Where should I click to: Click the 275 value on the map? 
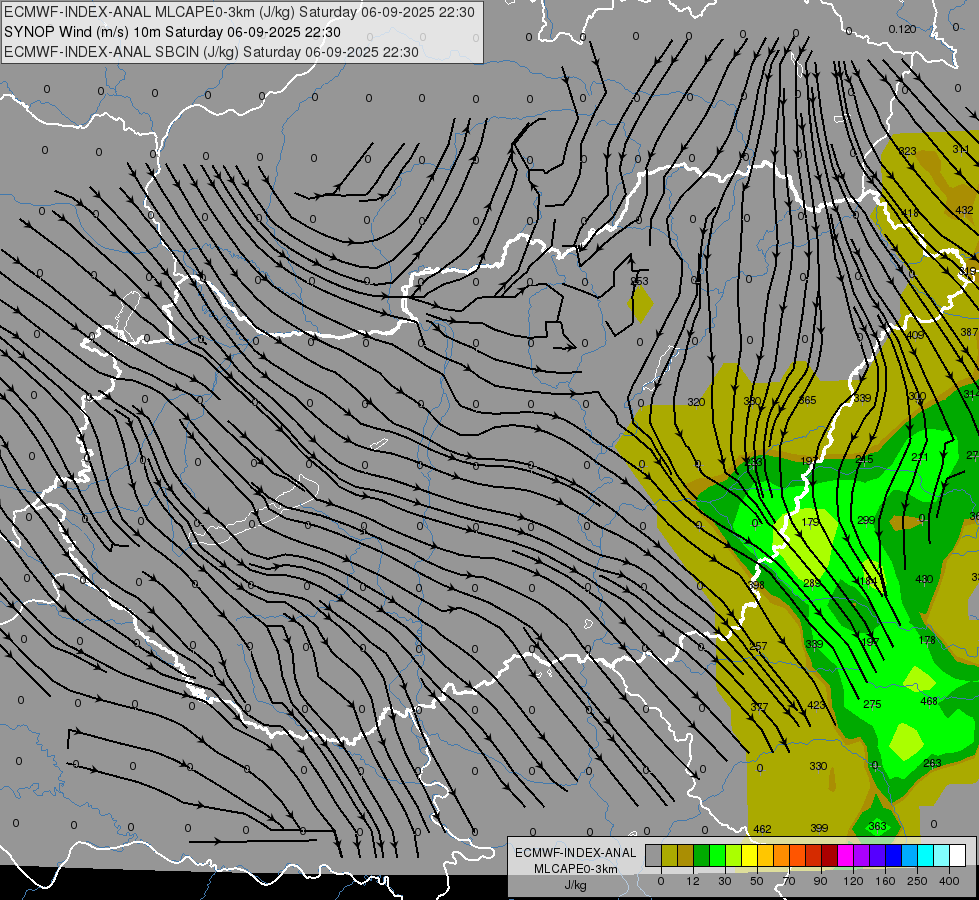(x=872, y=704)
